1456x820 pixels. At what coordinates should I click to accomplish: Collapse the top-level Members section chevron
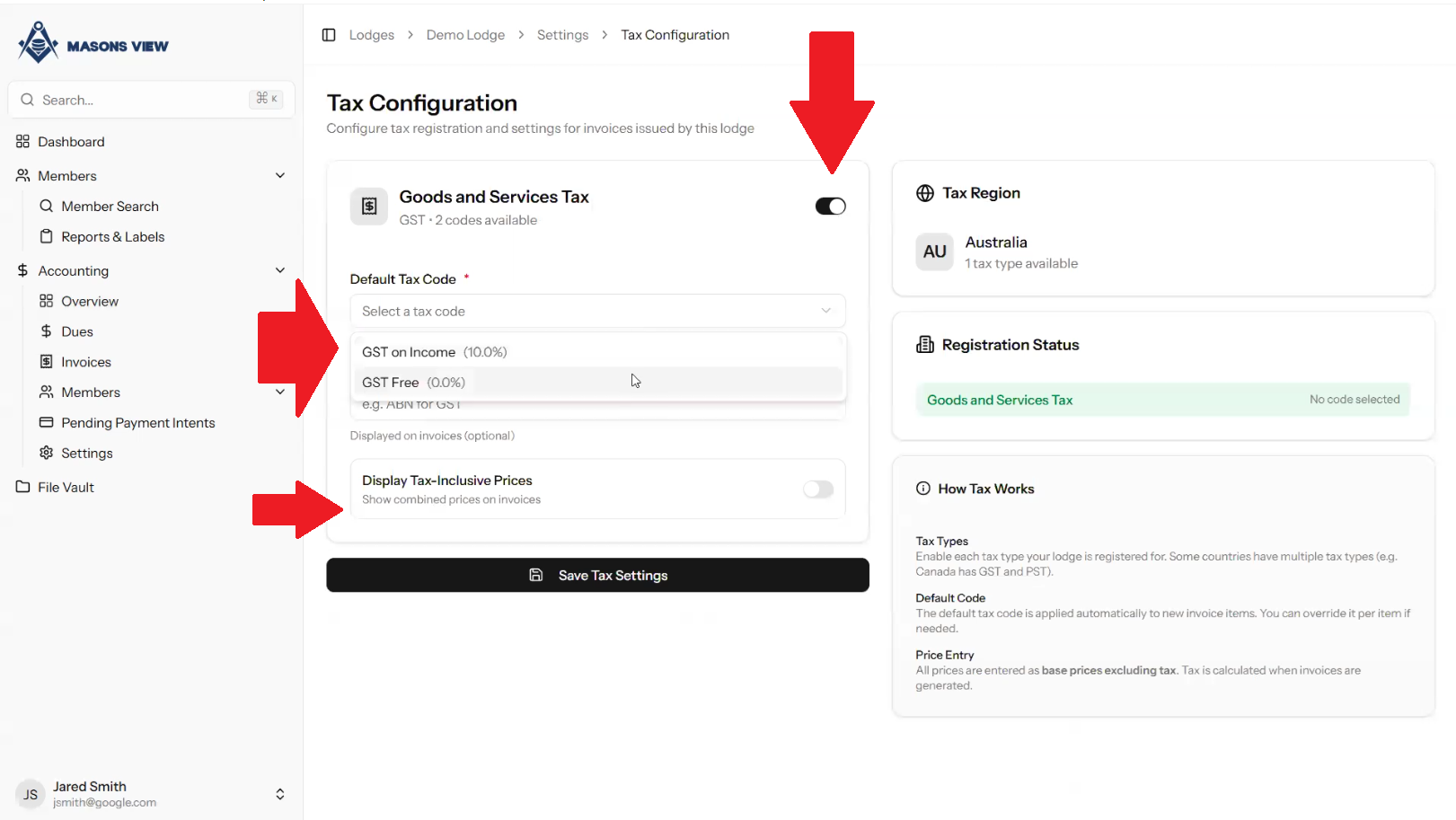point(280,176)
